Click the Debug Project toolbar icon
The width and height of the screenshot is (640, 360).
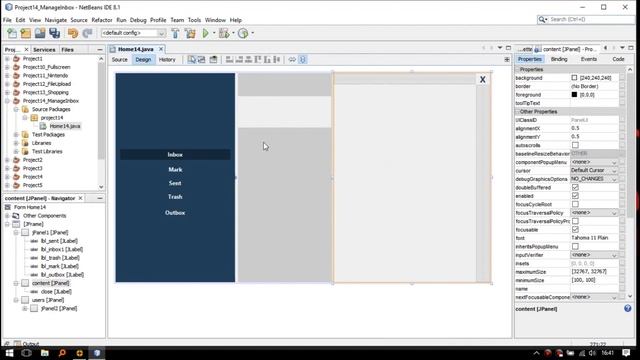point(224,33)
